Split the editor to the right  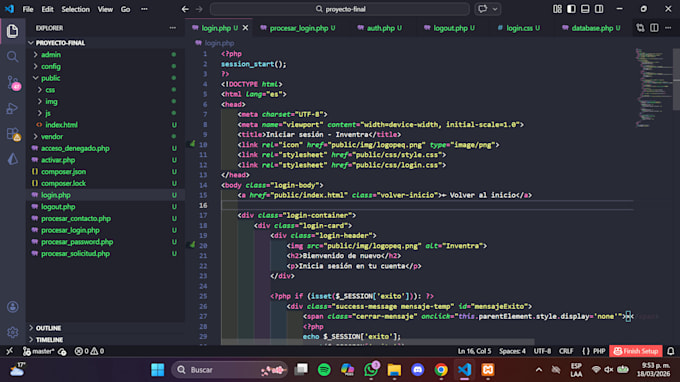(x=654, y=28)
